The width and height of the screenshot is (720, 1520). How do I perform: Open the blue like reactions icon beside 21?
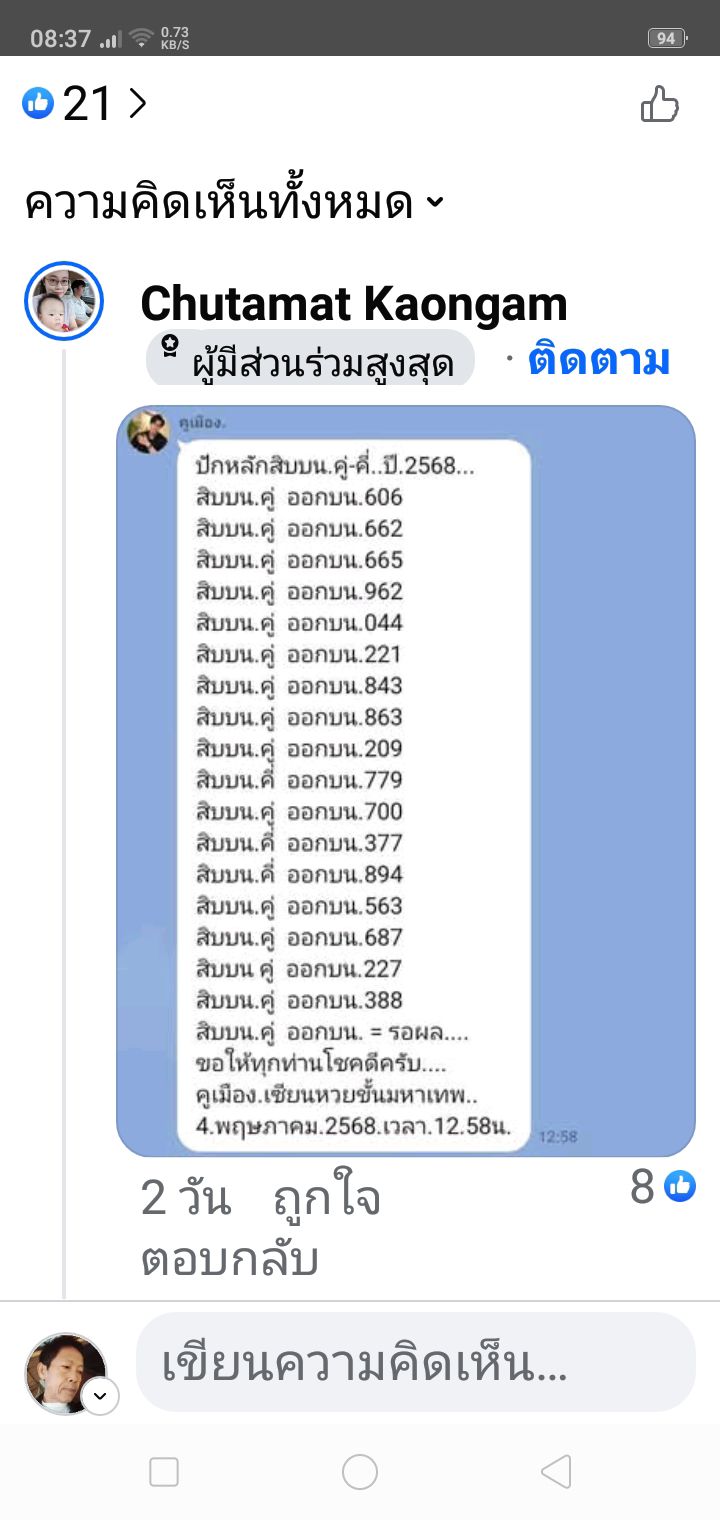point(38,103)
